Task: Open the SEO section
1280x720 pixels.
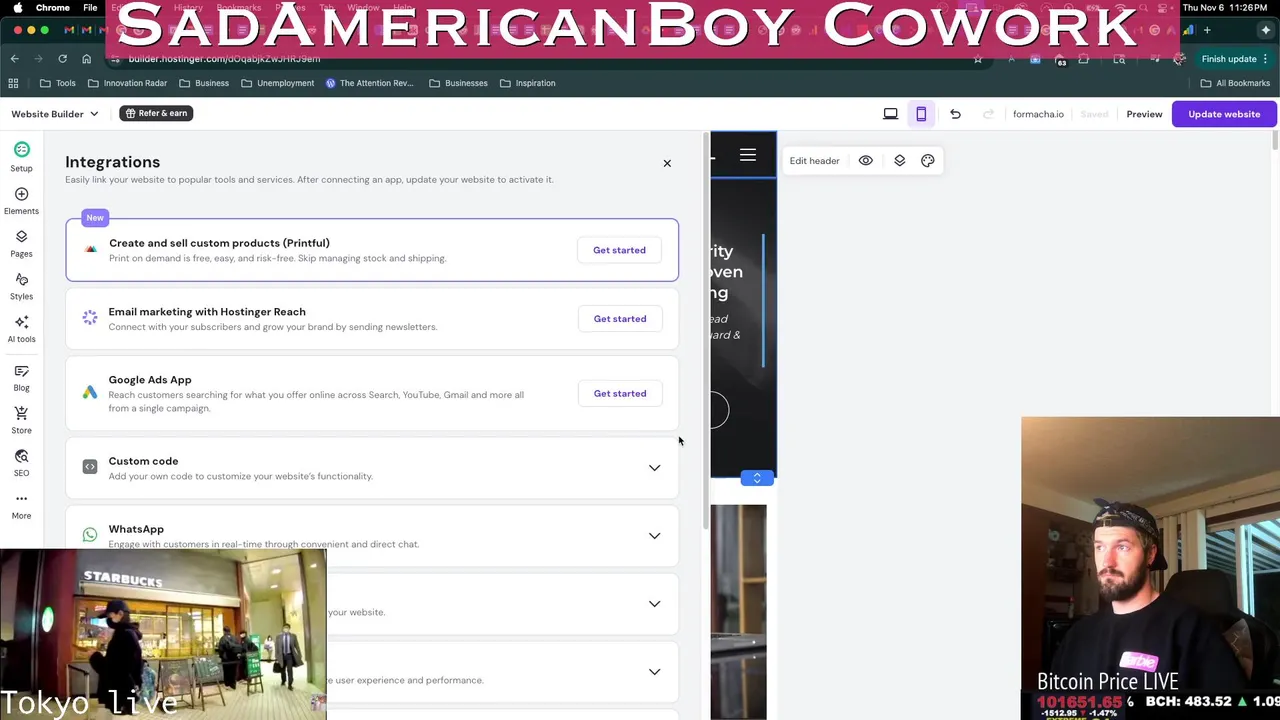Action: point(21,463)
